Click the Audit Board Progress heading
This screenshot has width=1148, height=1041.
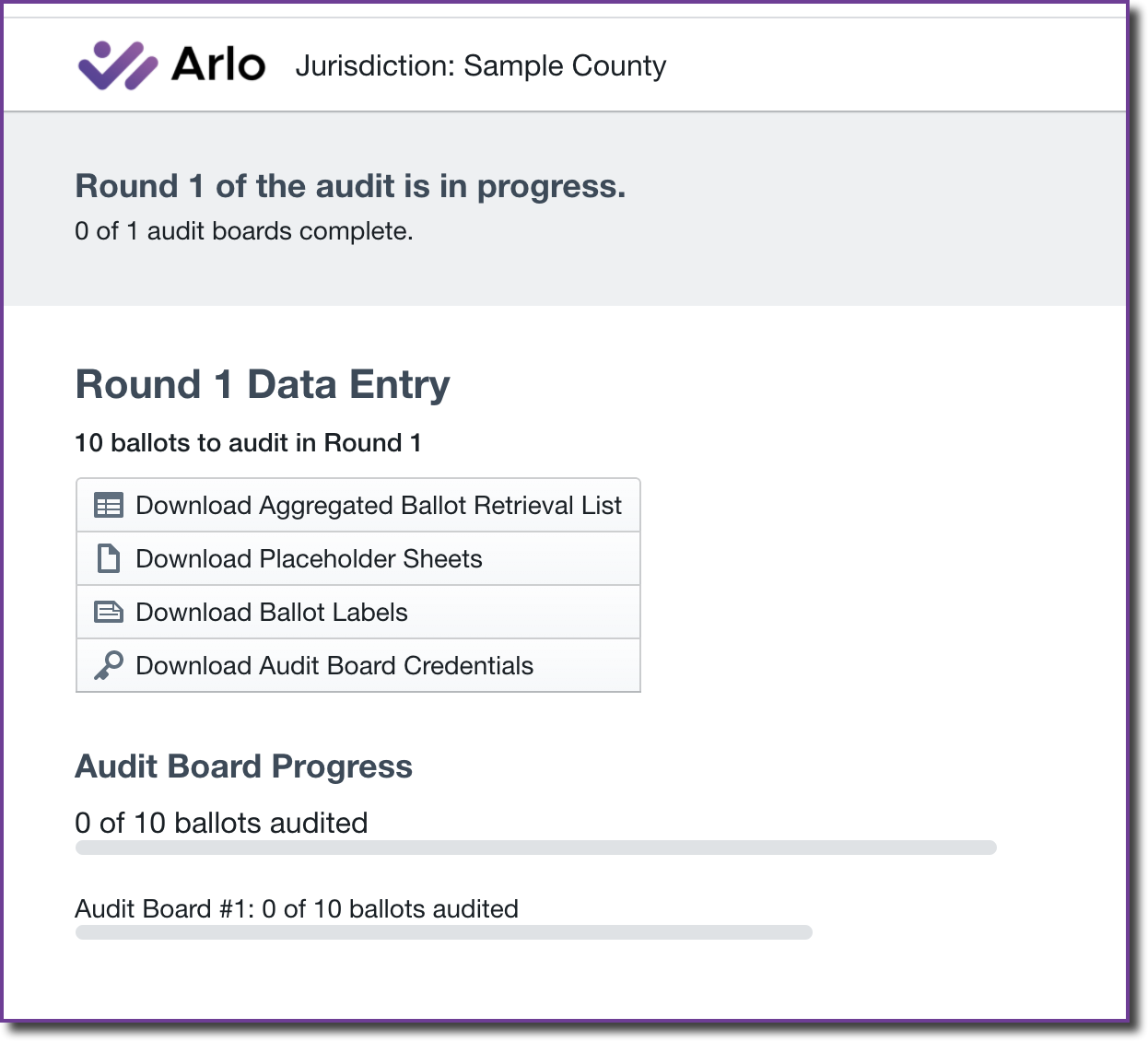point(244,766)
